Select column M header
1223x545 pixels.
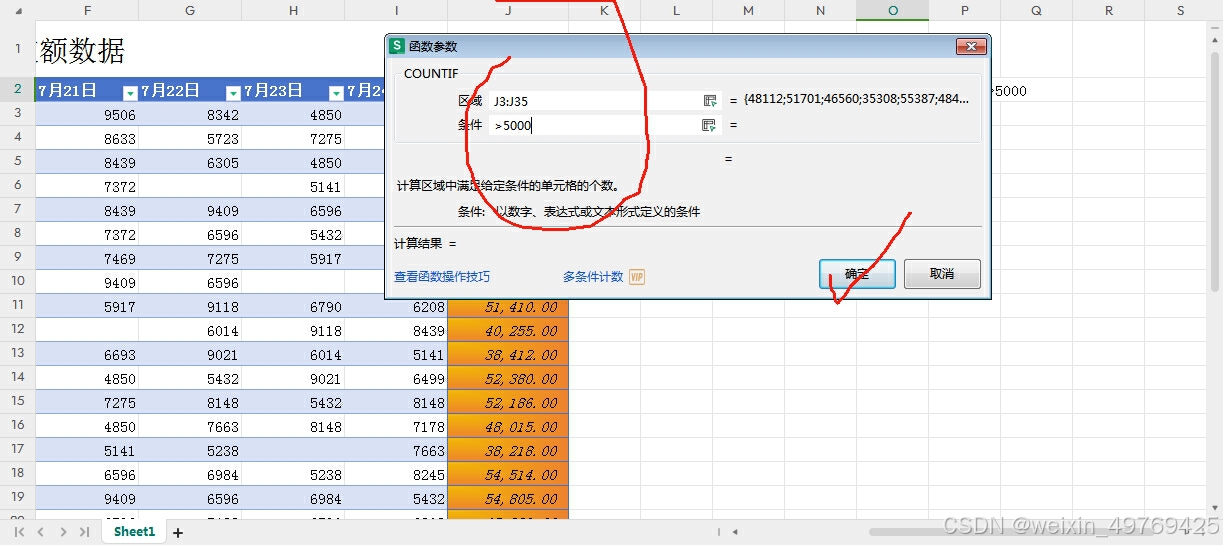749,10
